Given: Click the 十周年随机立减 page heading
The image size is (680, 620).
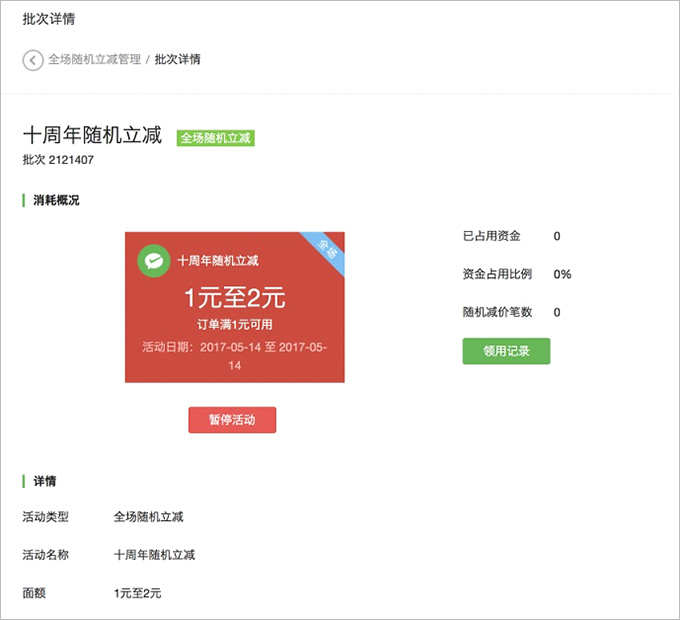Looking at the screenshot, I should coord(92,135).
